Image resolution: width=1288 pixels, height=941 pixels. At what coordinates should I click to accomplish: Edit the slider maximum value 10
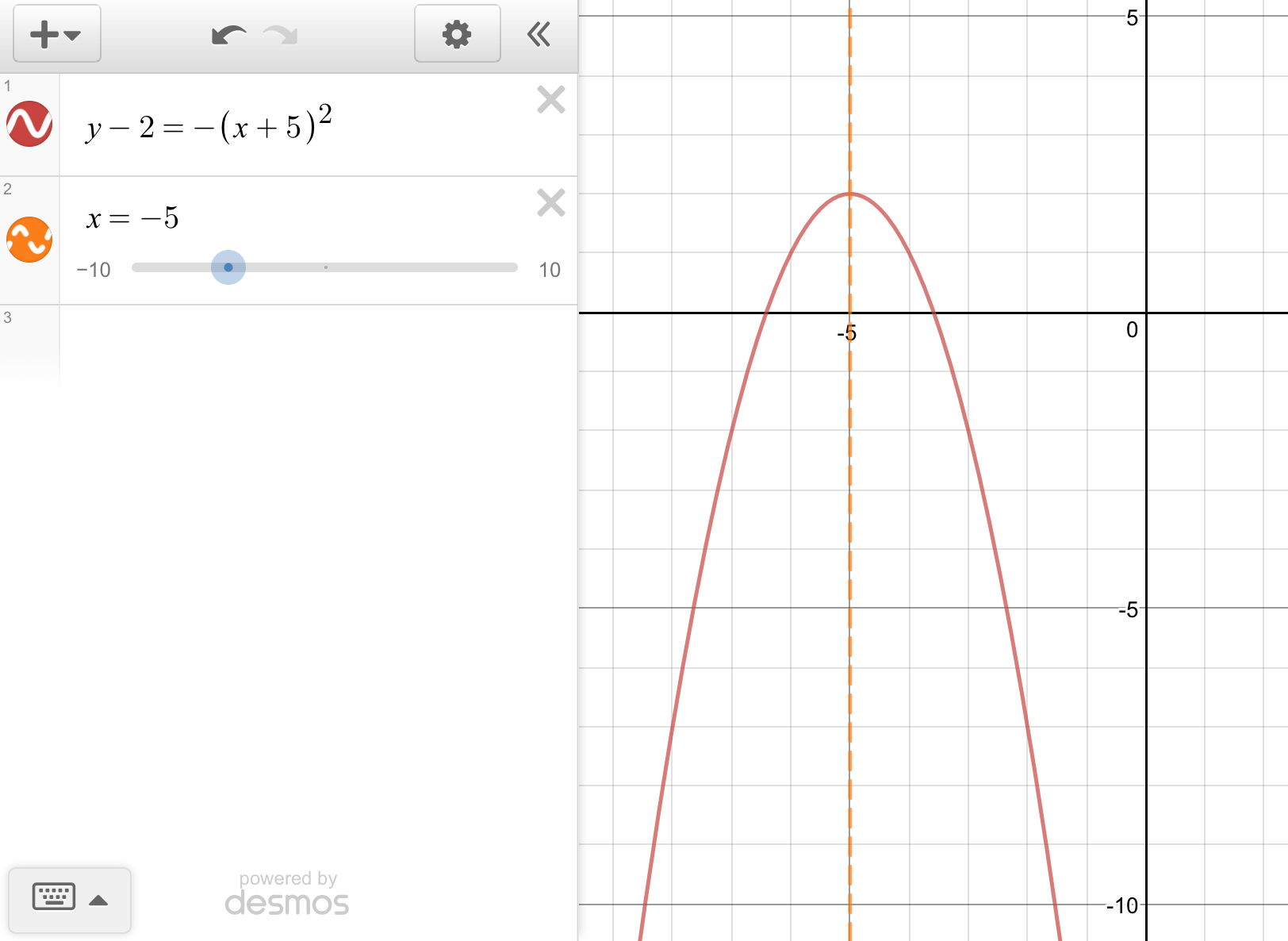coord(550,270)
